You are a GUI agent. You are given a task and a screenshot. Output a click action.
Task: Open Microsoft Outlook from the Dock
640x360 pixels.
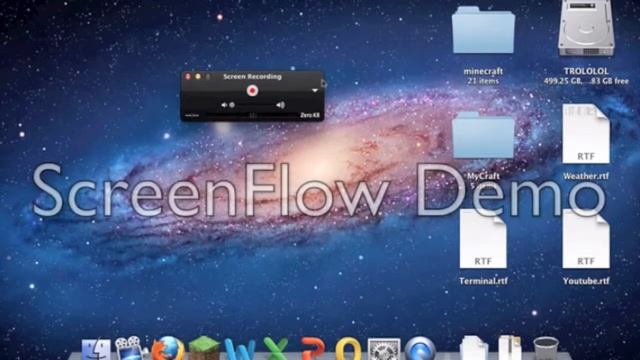coord(348,349)
